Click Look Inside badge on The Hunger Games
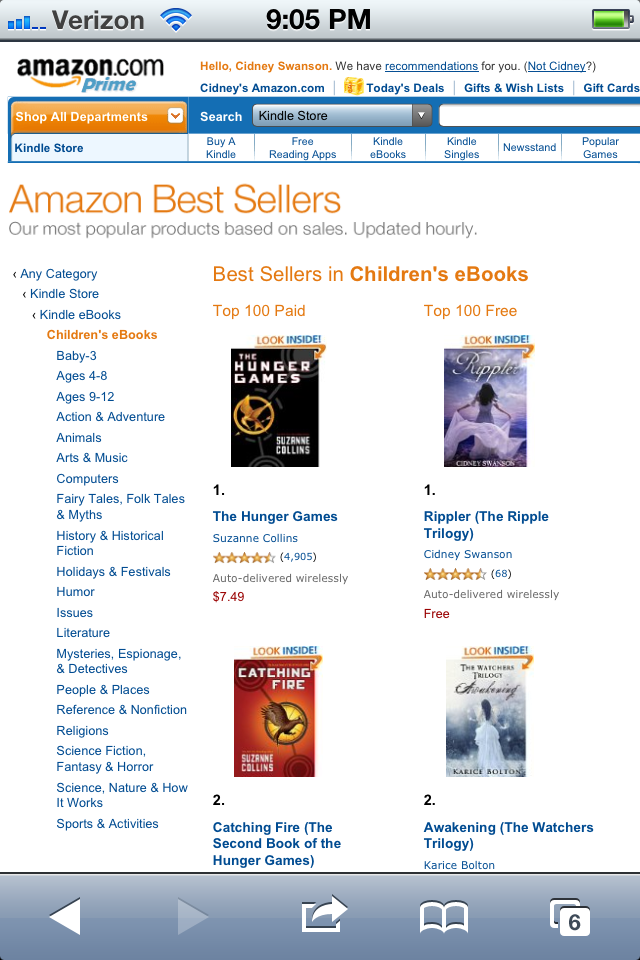Screen dimensions: 640x960 click(x=289, y=340)
